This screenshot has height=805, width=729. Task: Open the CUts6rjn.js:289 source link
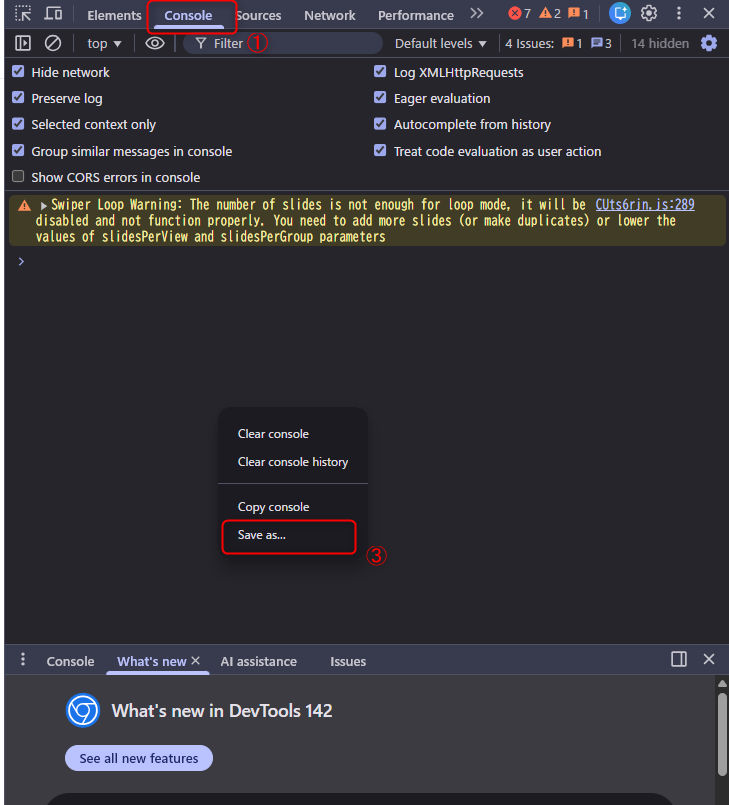pos(644,204)
